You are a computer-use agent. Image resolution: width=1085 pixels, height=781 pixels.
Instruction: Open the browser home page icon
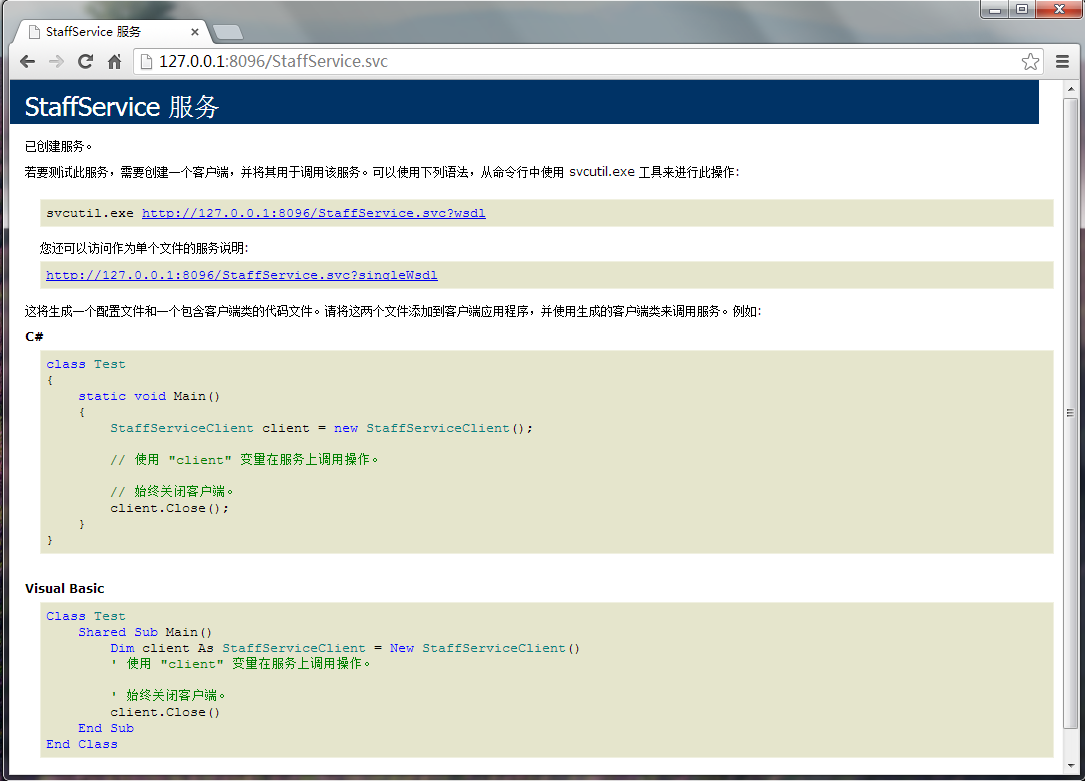[115, 62]
